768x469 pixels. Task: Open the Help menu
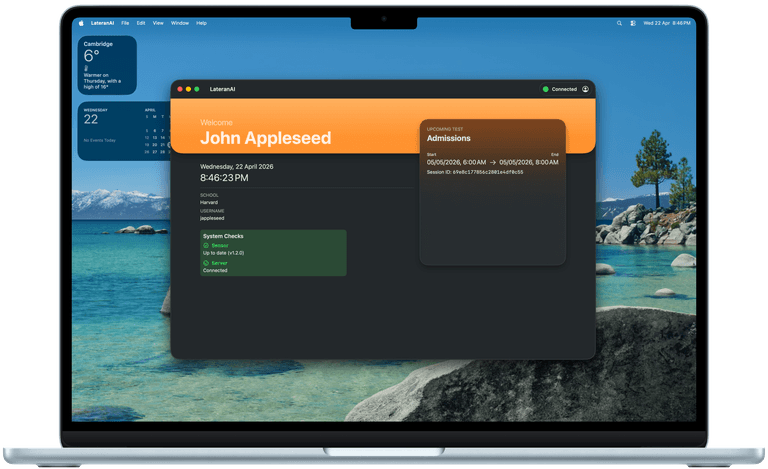coord(201,23)
